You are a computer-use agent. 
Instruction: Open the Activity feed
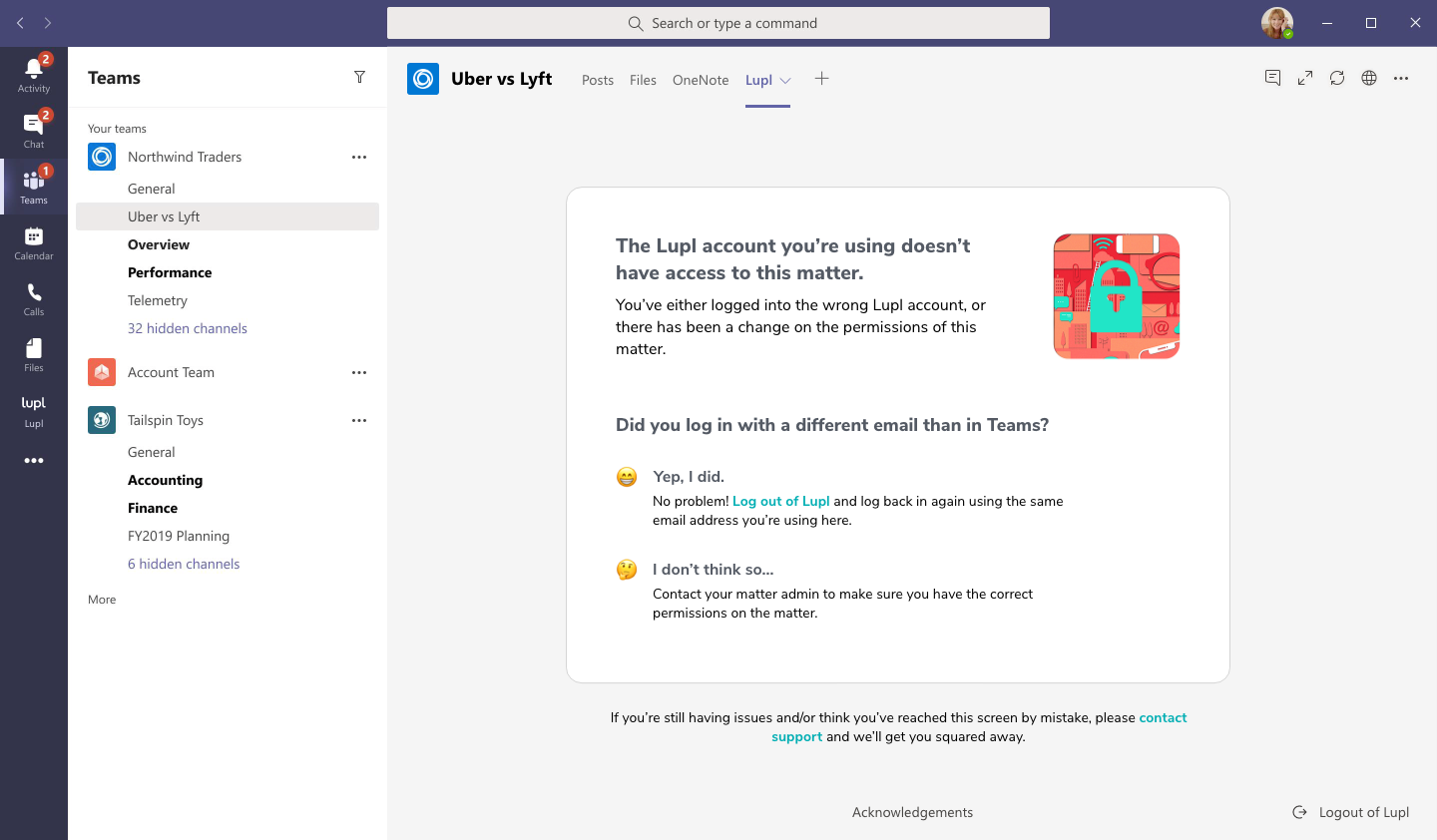(x=33, y=74)
